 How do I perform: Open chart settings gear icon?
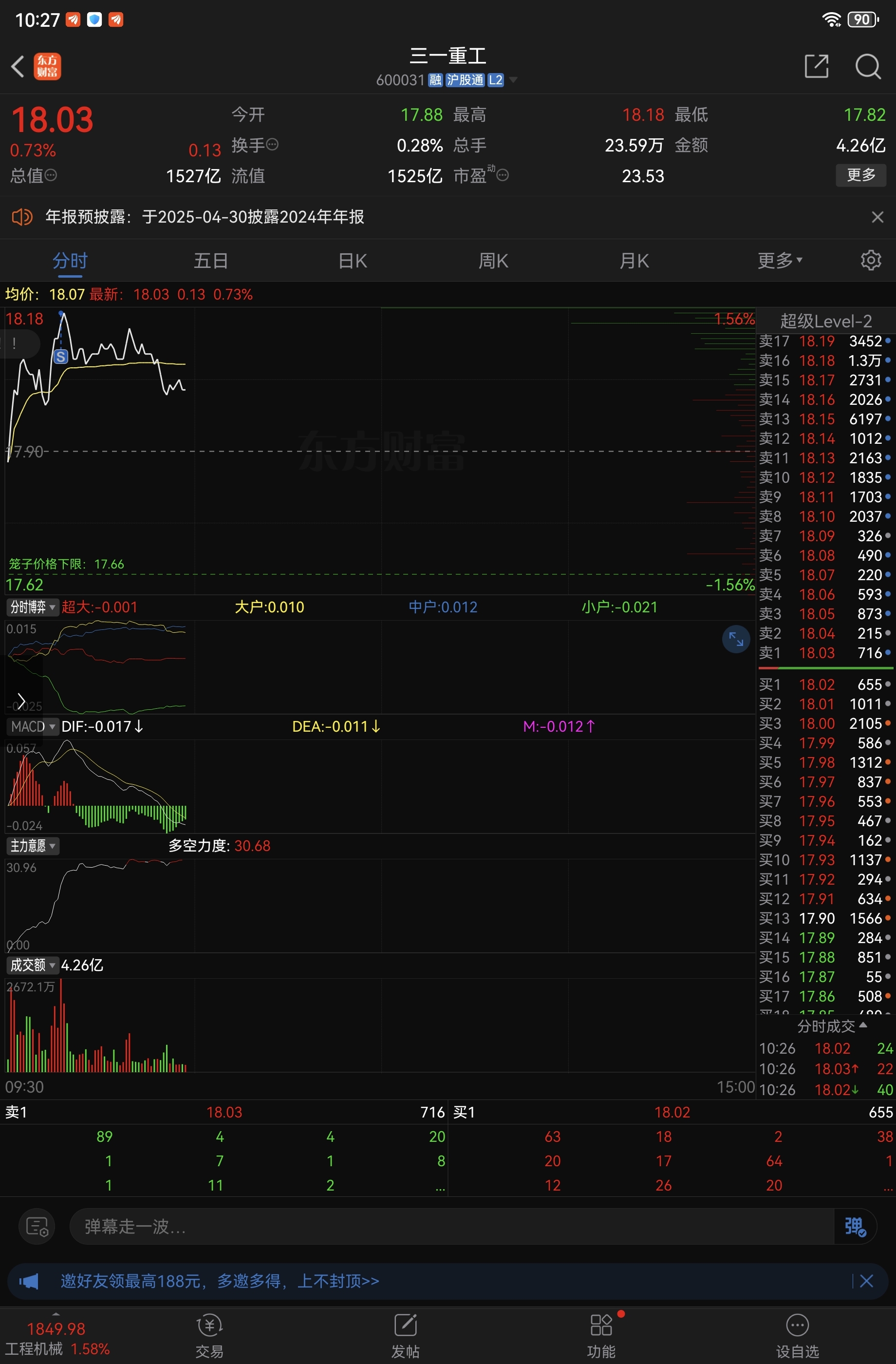click(871, 260)
